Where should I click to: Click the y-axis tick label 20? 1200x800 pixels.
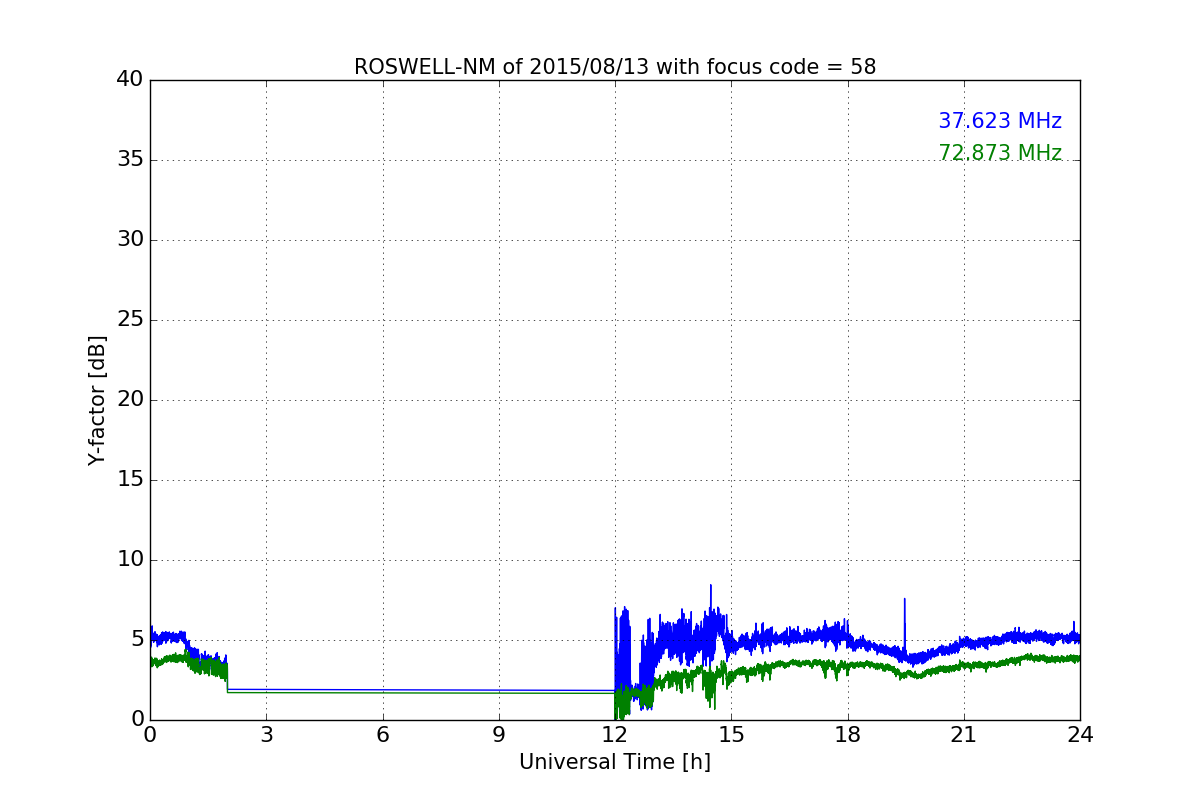[x=130, y=400]
